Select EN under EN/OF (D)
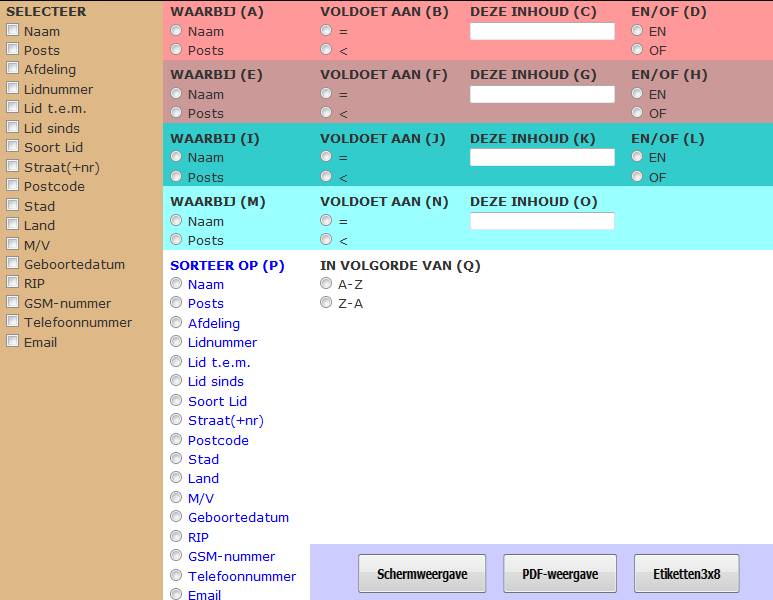Image resolution: width=773 pixels, height=600 pixels. 637,31
